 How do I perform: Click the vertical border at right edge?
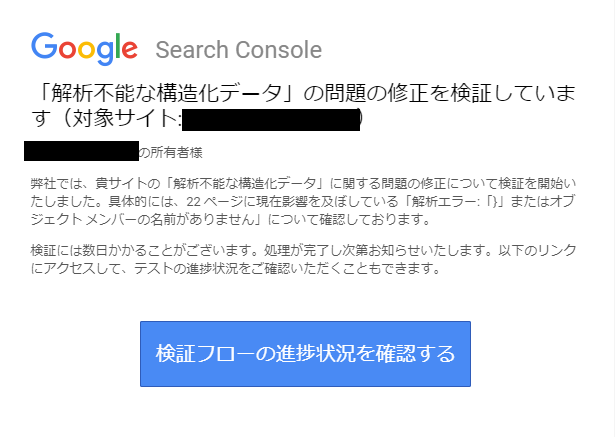[614, 218]
